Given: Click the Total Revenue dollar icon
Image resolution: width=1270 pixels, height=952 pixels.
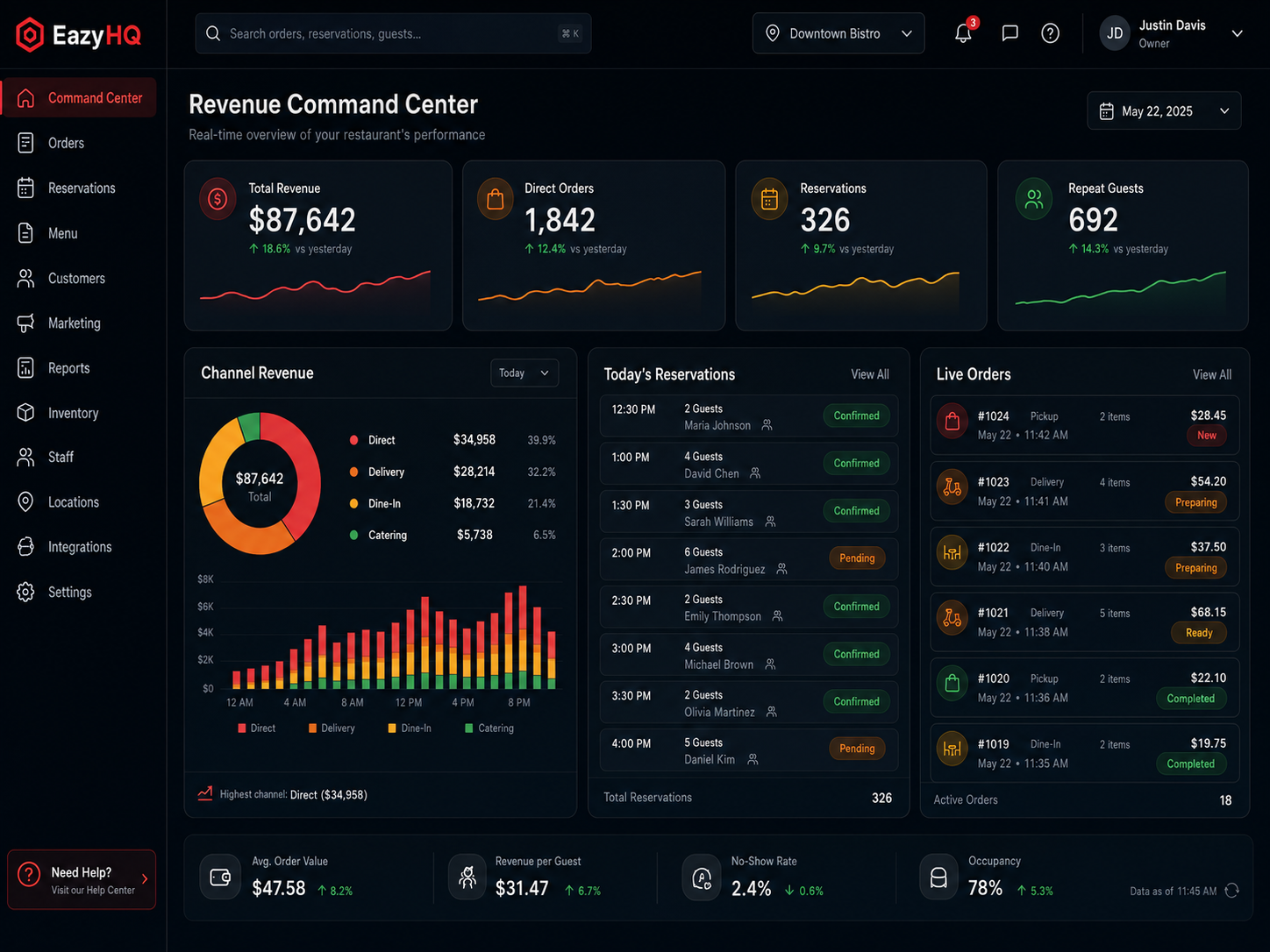Looking at the screenshot, I should point(218,199).
